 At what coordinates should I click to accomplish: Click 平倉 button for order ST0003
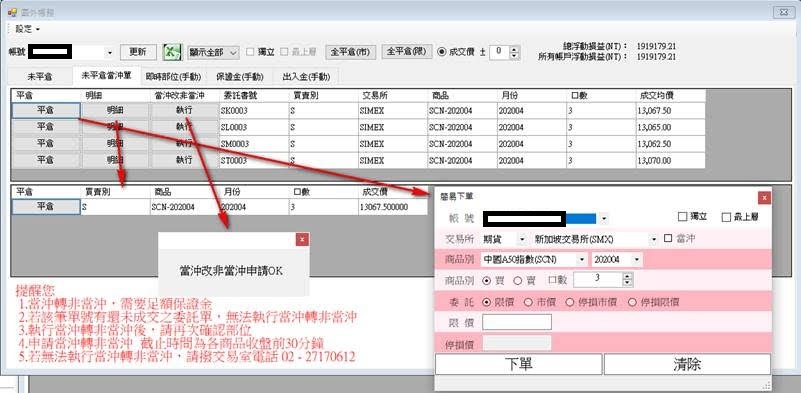point(46,160)
